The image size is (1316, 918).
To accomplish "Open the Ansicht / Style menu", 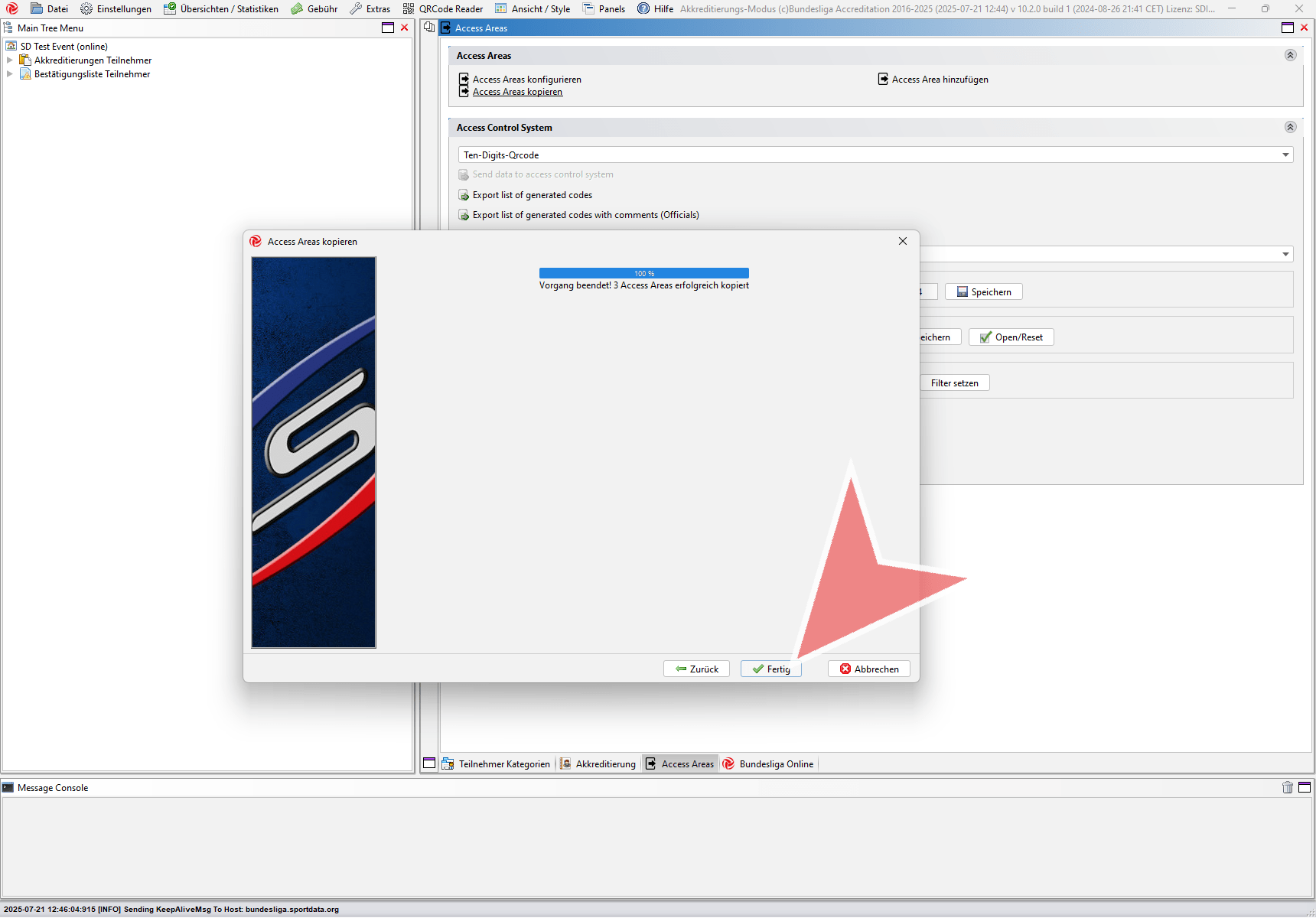I will pyautogui.click(x=533, y=8).
